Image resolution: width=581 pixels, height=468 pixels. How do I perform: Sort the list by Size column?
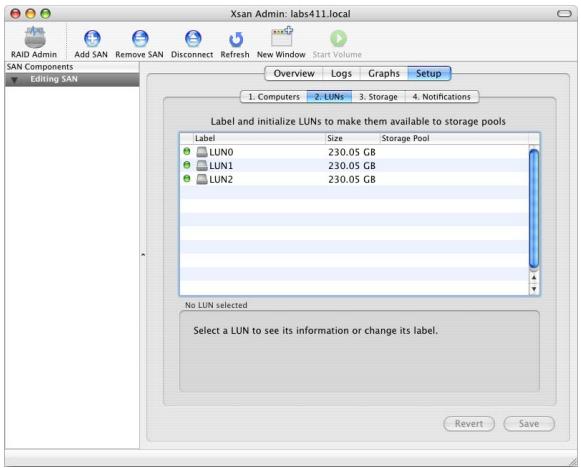click(x=352, y=138)
